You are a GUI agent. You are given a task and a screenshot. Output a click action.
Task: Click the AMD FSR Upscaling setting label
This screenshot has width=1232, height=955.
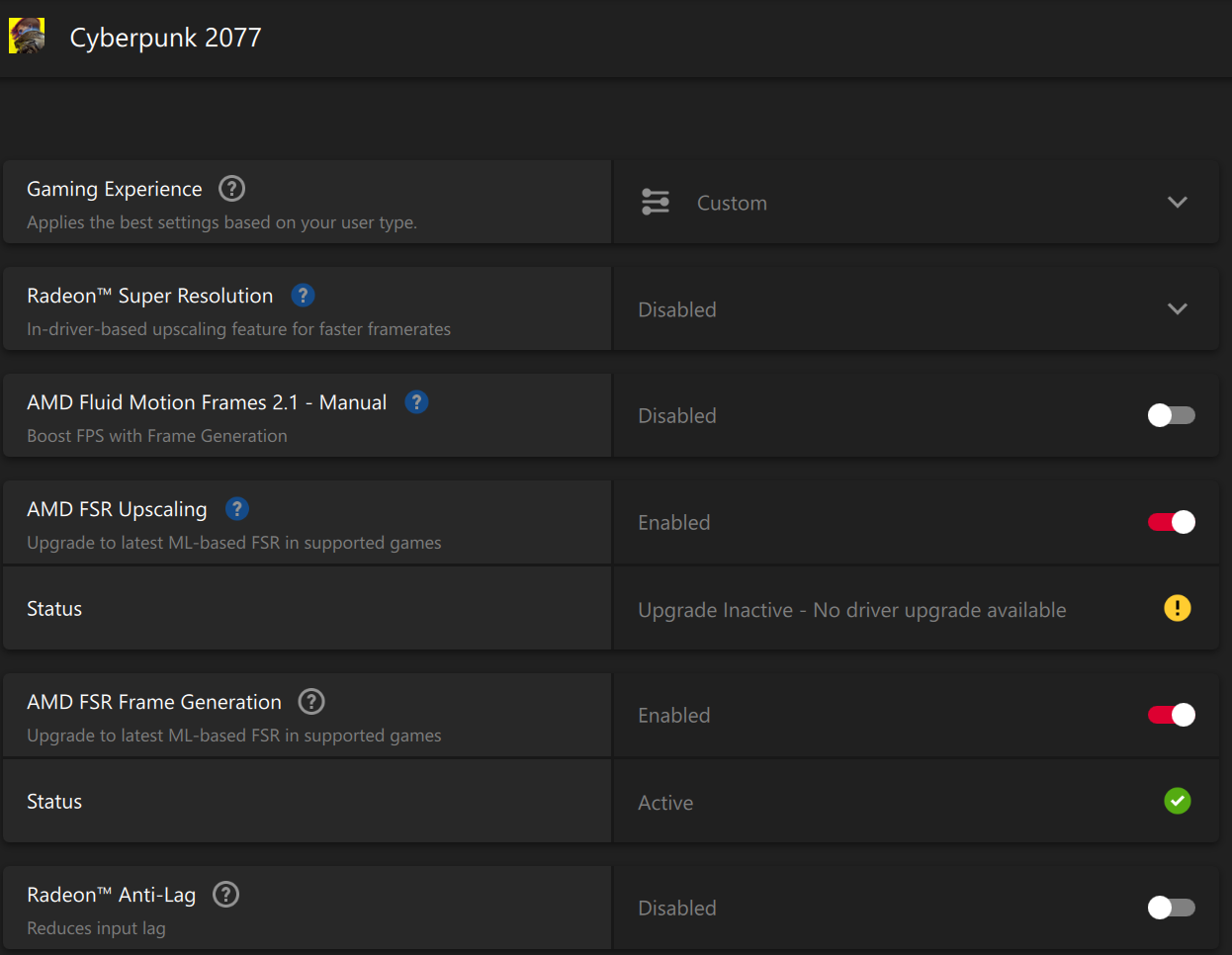tap(117, 509)
